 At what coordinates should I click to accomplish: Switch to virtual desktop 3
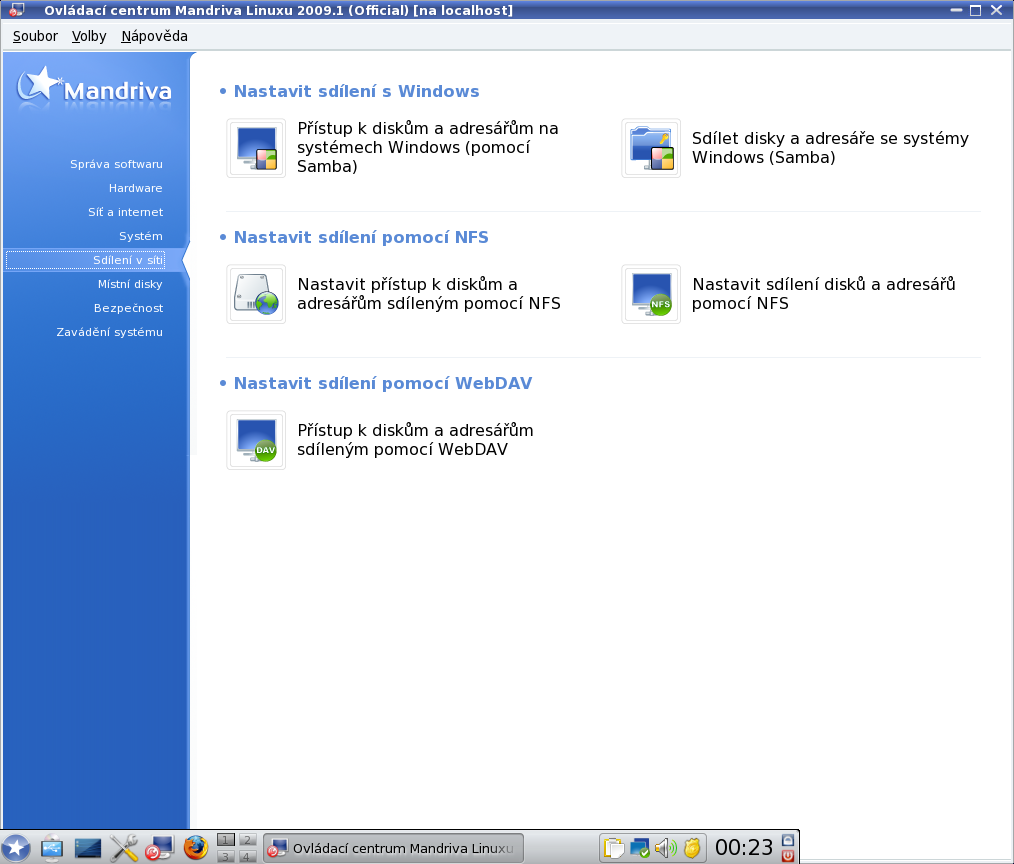click(226, 856)
